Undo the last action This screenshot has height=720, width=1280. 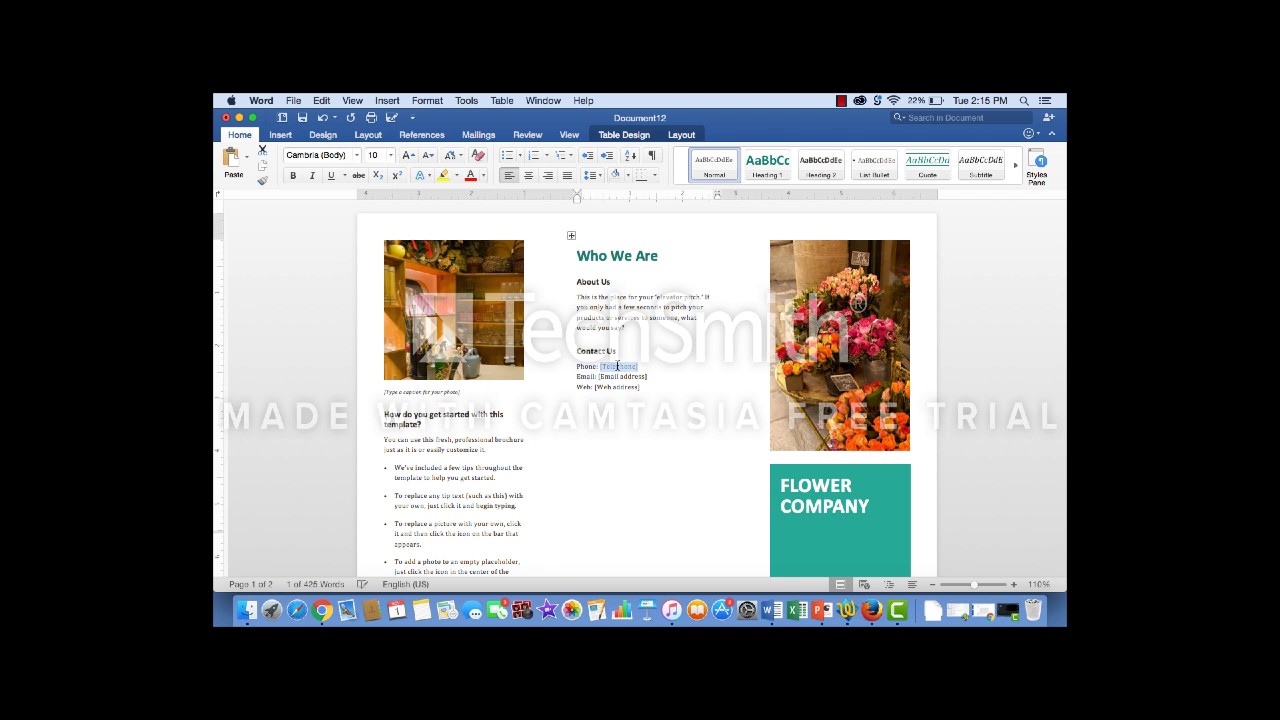(x=322, y=117)
